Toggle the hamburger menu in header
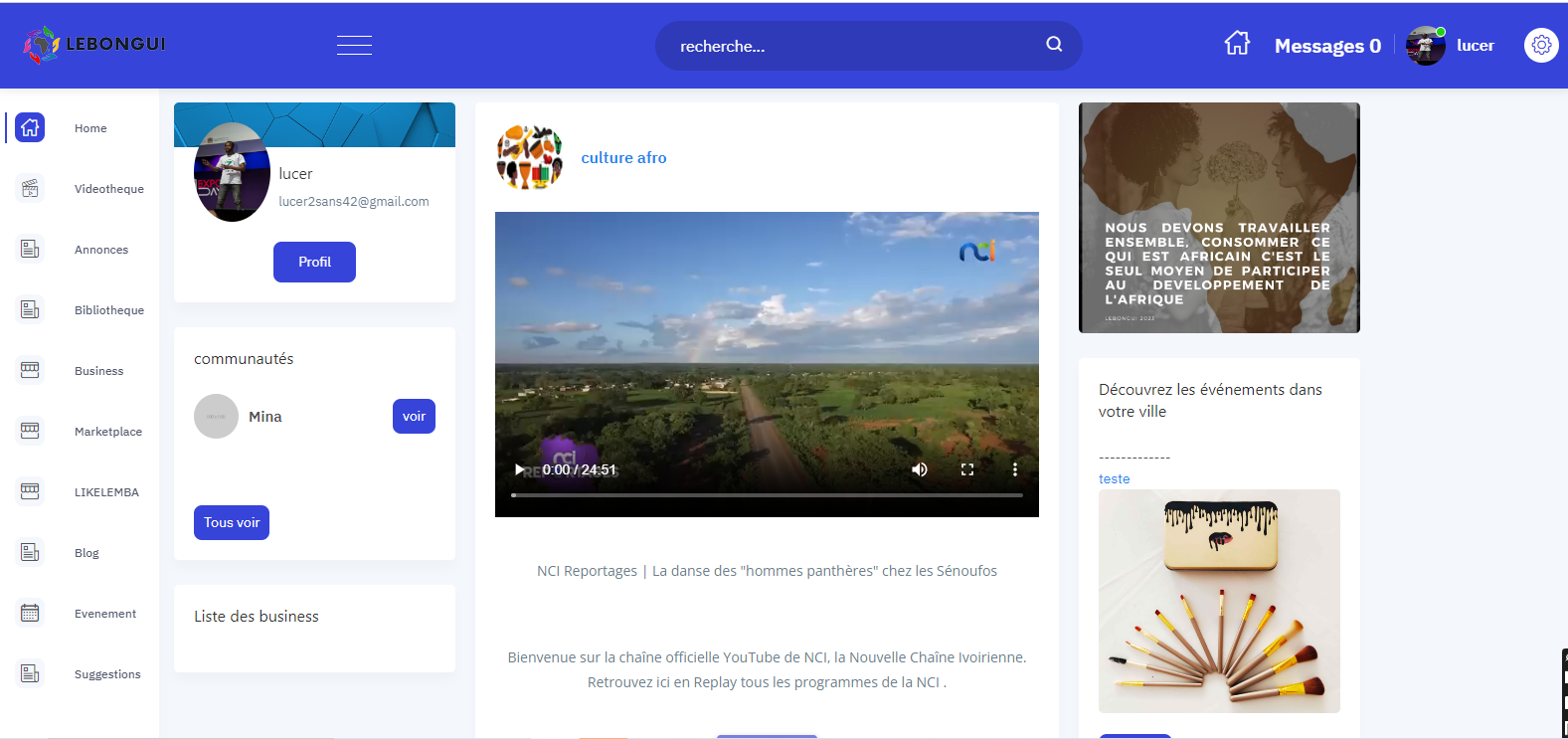 (354, 45)
